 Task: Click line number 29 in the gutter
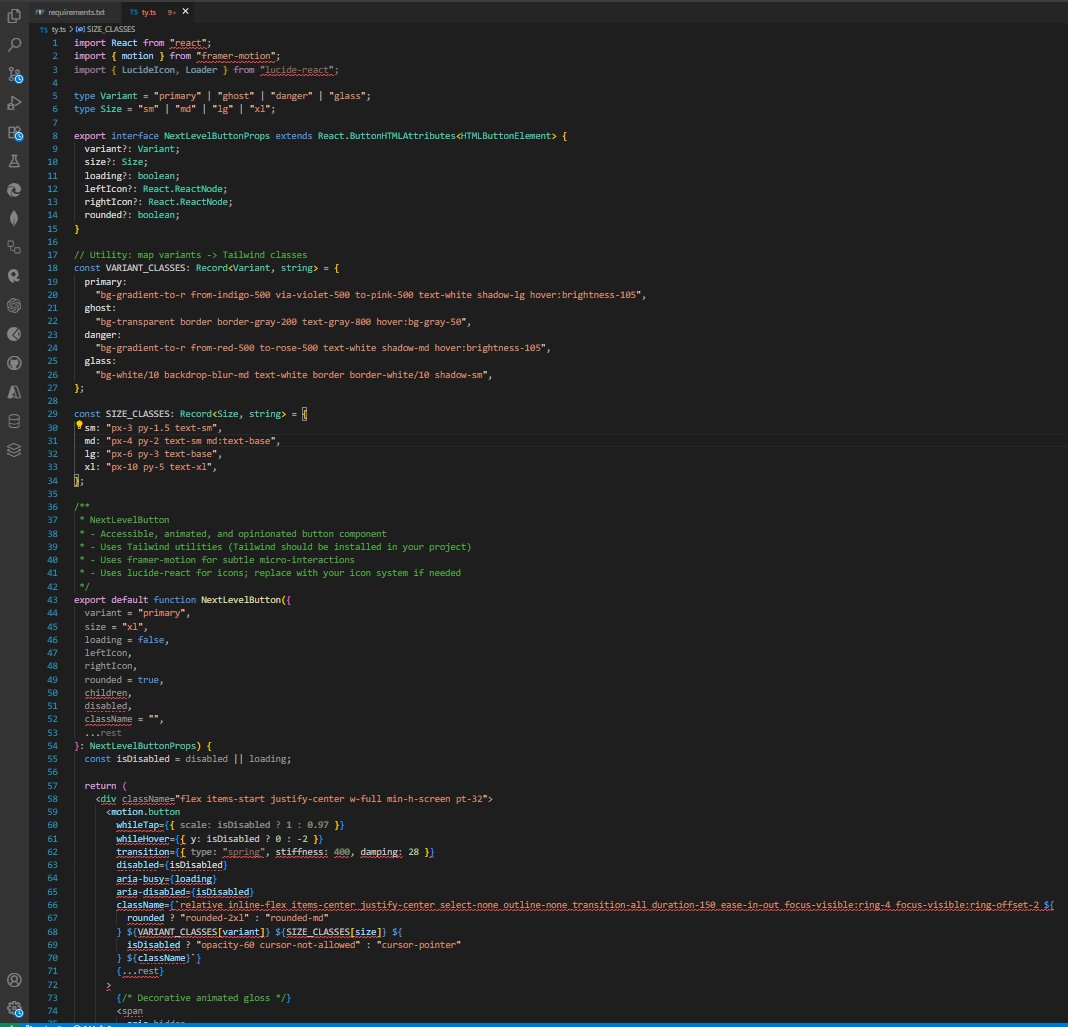tap(52, 414)
